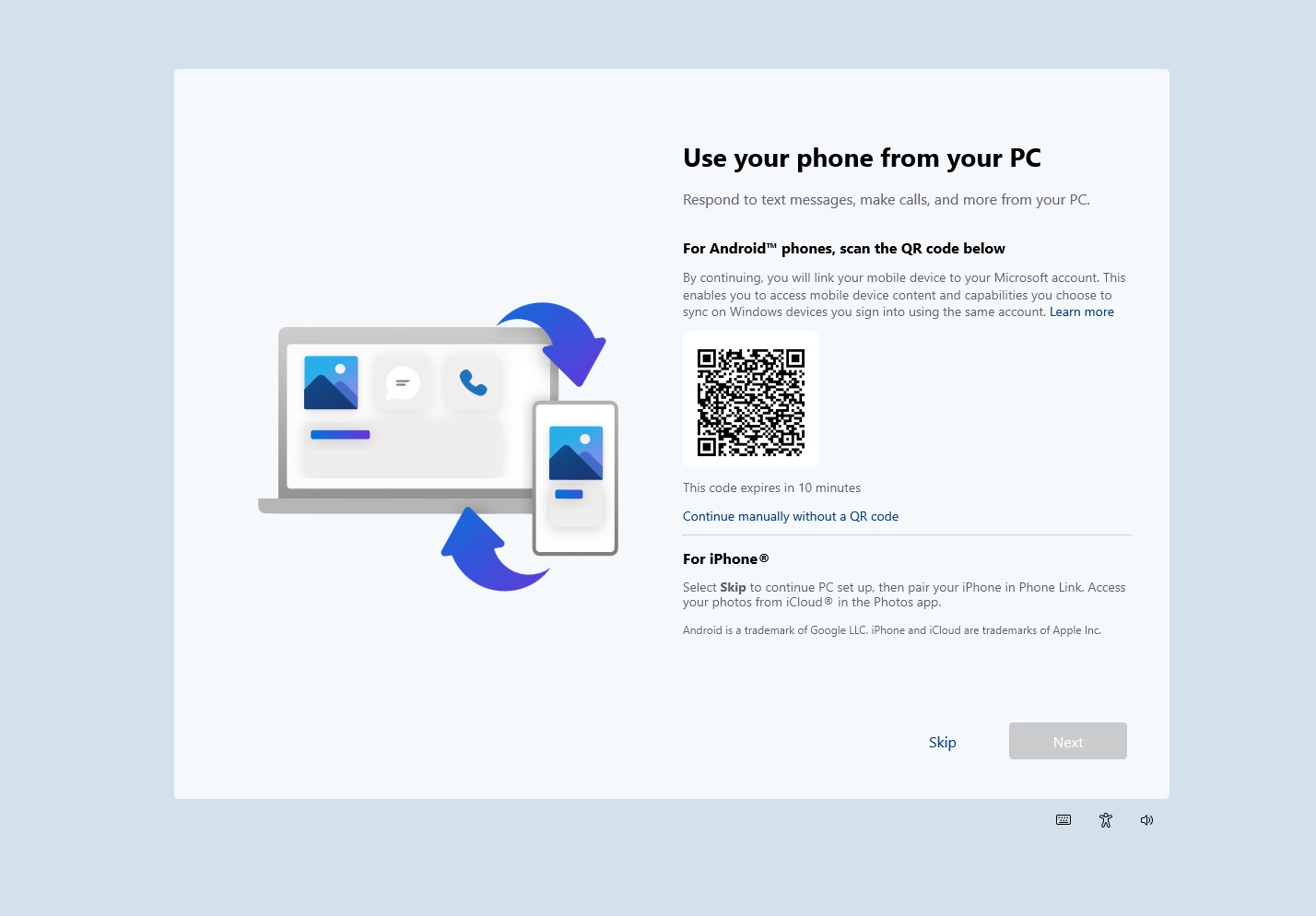Click the photo icon on the phone illustration
The height and width of the screenshot is (916, 1316).
(x=576, y=452)
